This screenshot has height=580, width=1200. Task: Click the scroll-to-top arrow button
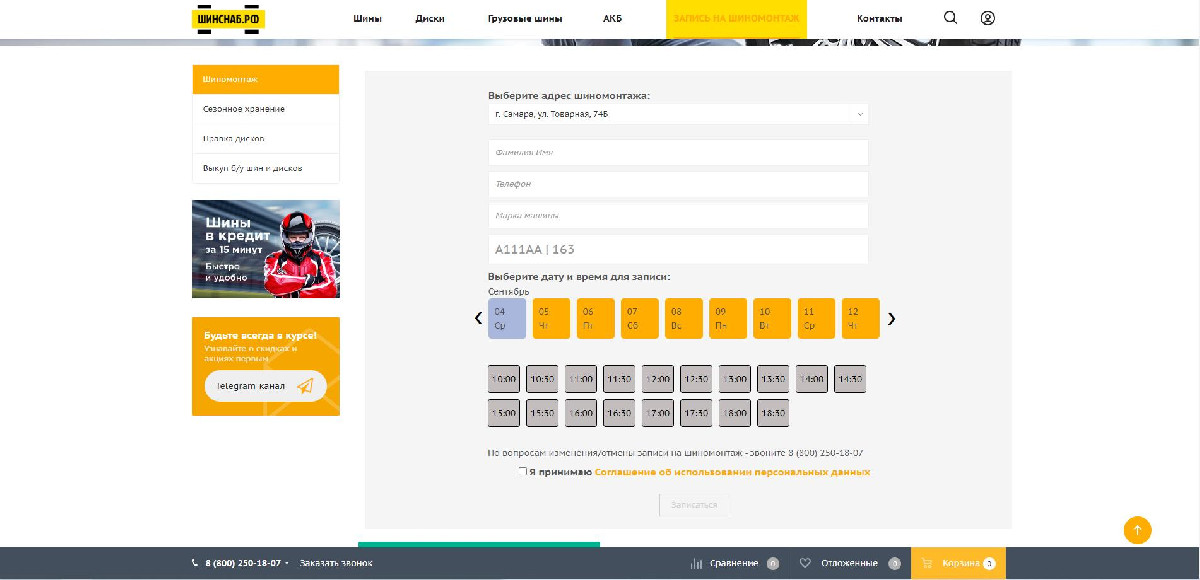click(1137, 530)
